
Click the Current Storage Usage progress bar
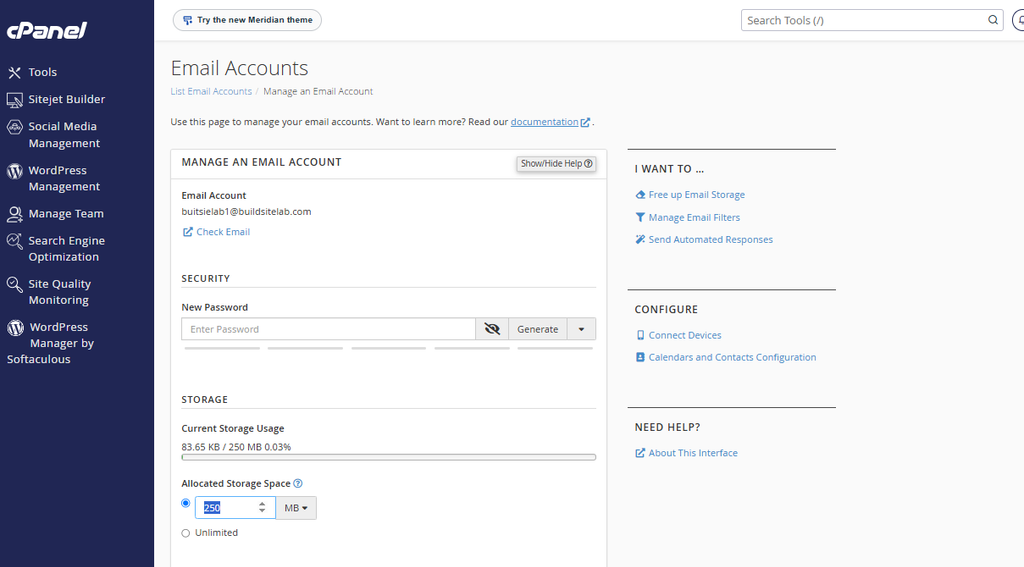389,457
